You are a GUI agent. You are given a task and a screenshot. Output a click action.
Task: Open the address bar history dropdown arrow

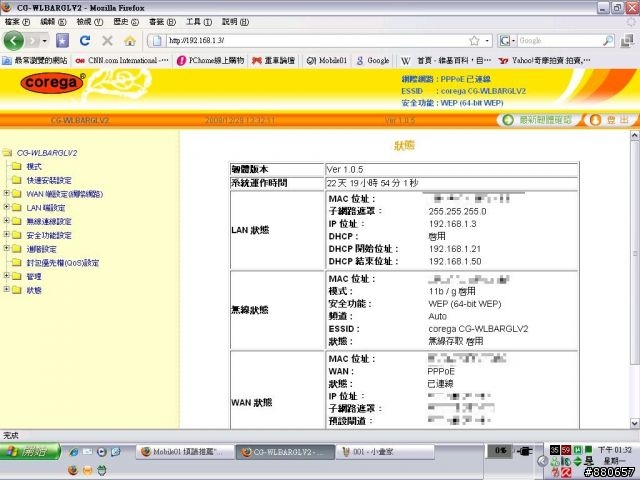487,40
